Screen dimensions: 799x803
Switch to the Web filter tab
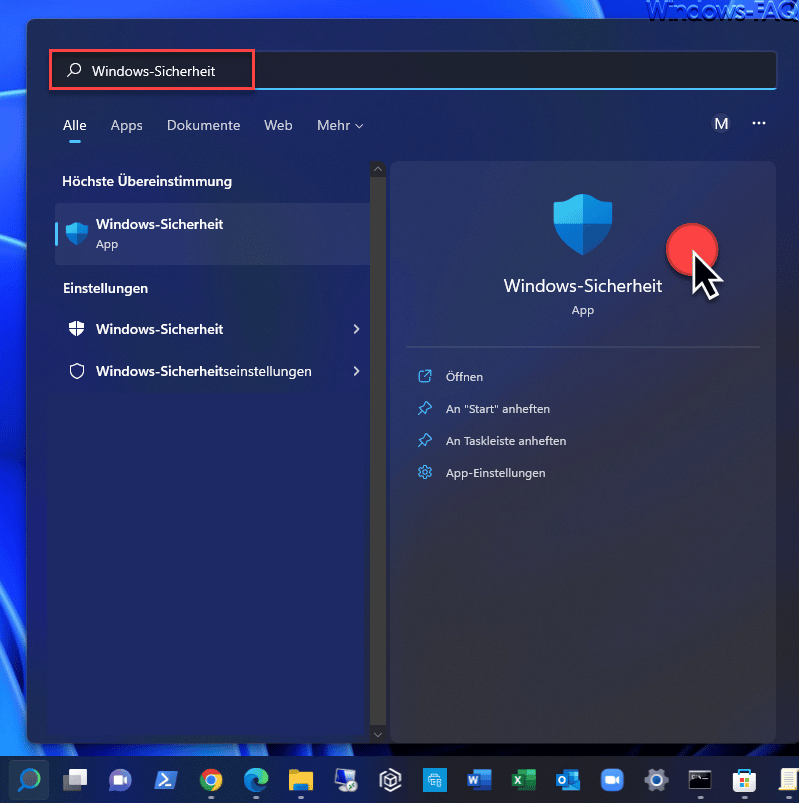point(278,125)
